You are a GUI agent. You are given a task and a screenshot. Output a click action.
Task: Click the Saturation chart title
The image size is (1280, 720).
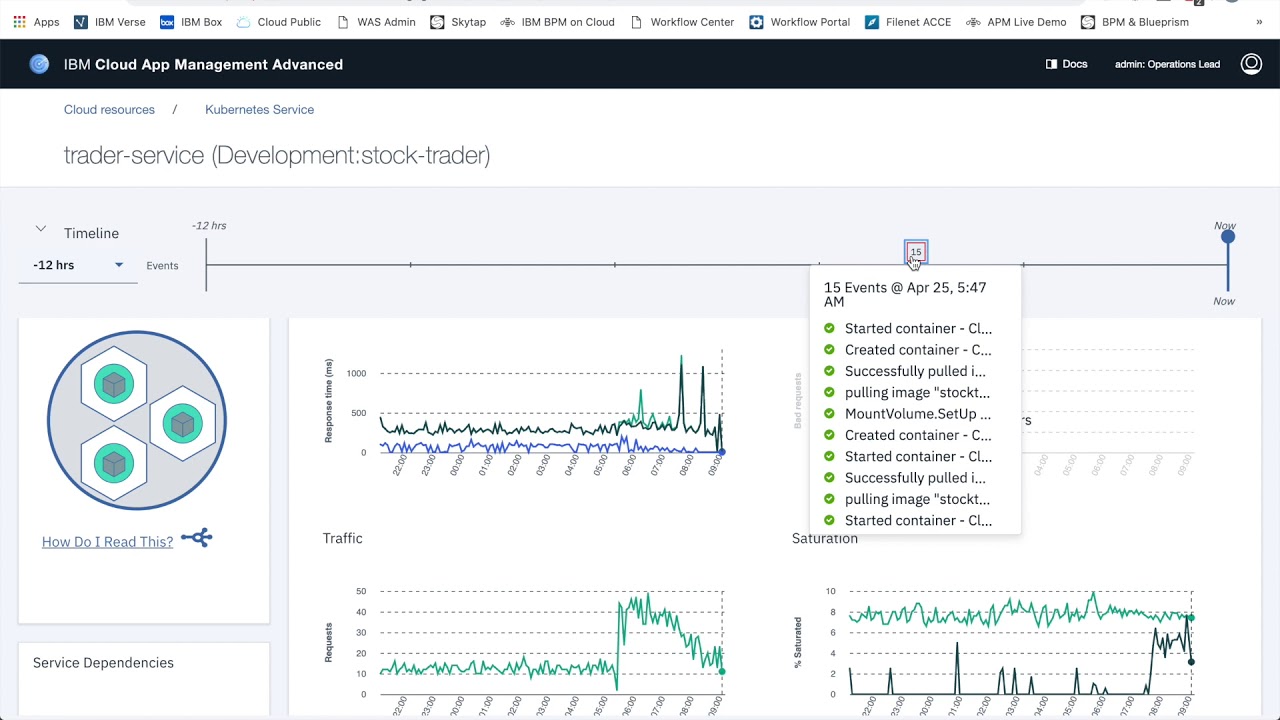(825, 538)
